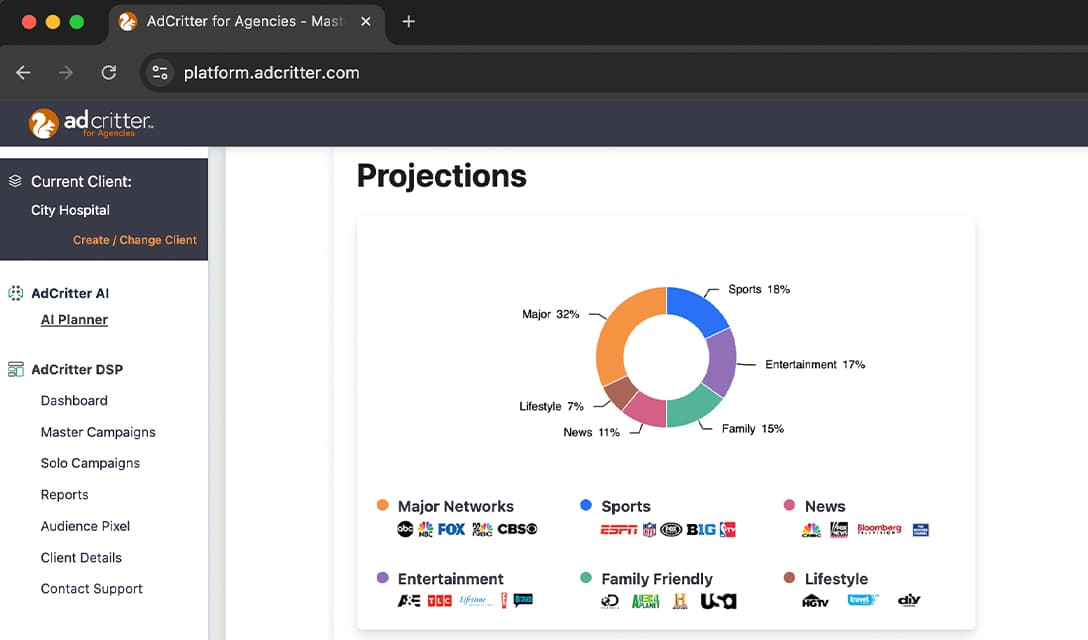This screenshot has height=640, width=1088.
Task: Reload the page with the refresh button
Action: [109, 72]
